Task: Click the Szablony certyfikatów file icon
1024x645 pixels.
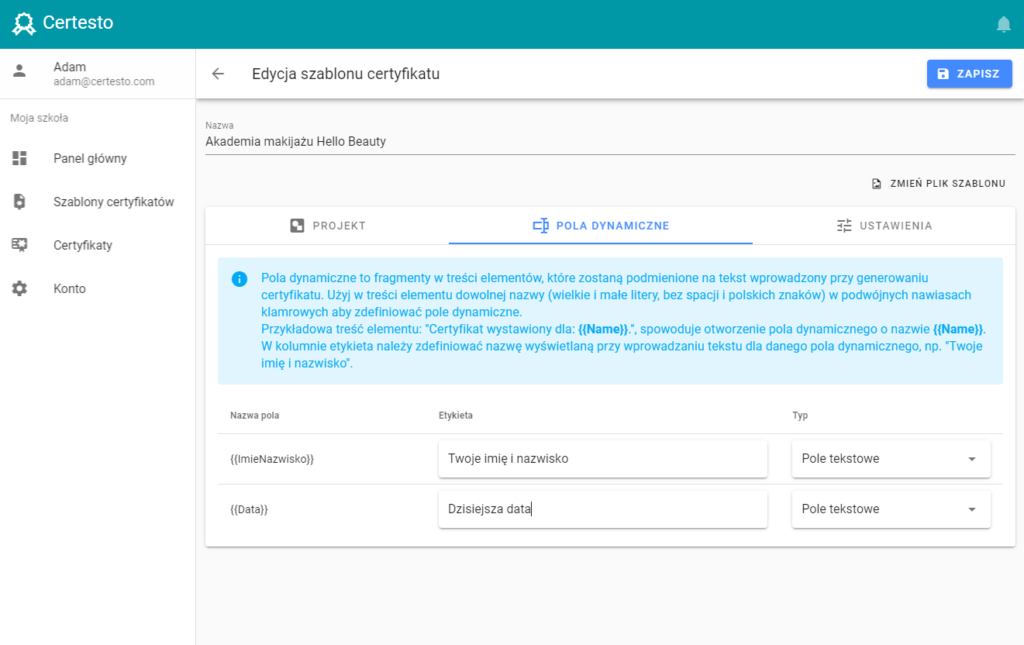Action: [x=20, y=202]
